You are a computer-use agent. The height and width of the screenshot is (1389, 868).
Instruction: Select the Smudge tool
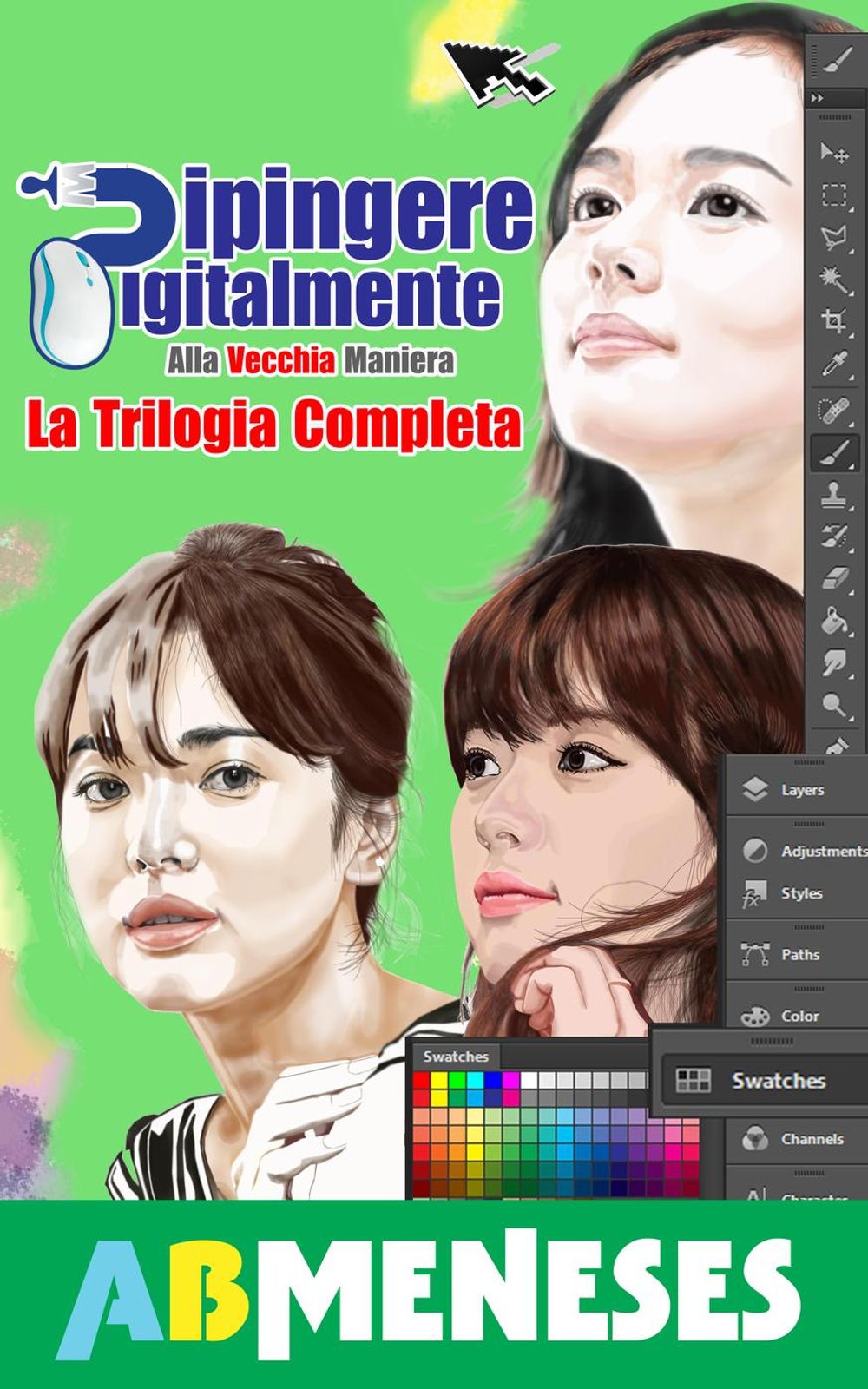click(834, 663)
